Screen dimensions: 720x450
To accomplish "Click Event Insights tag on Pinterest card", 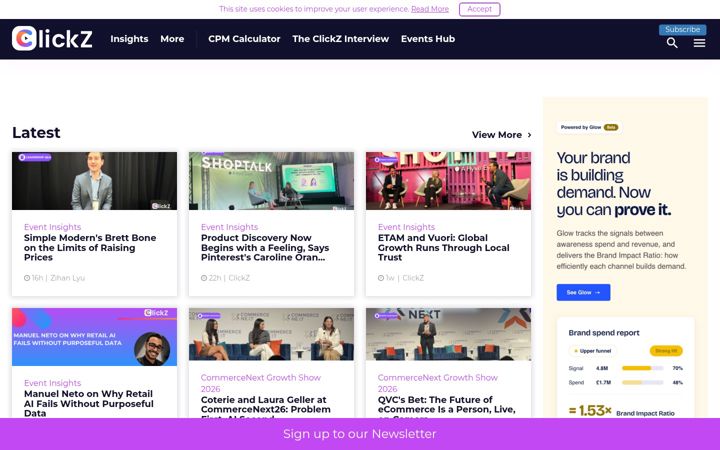I will click(229, 227).
